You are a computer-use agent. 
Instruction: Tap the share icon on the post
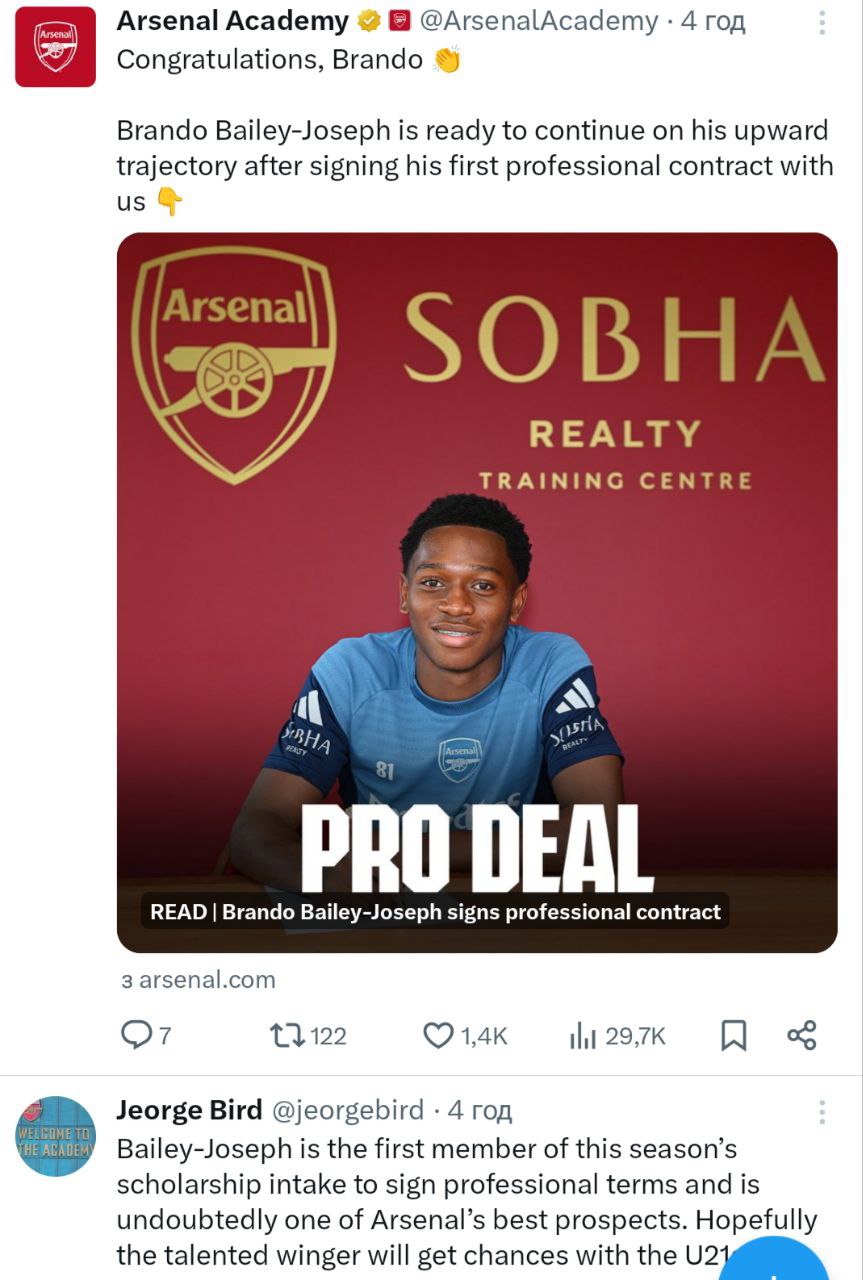point(802,1035)
